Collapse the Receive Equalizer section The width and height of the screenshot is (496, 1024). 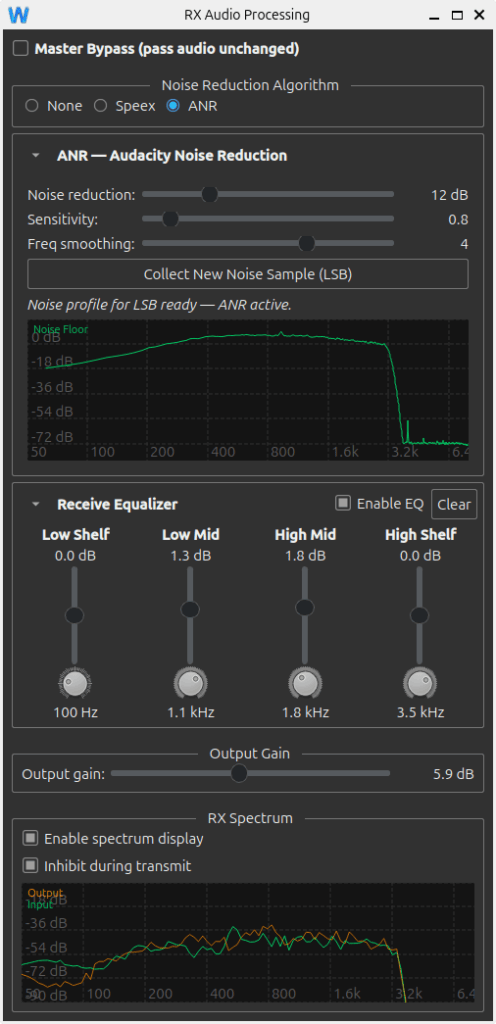36,505
